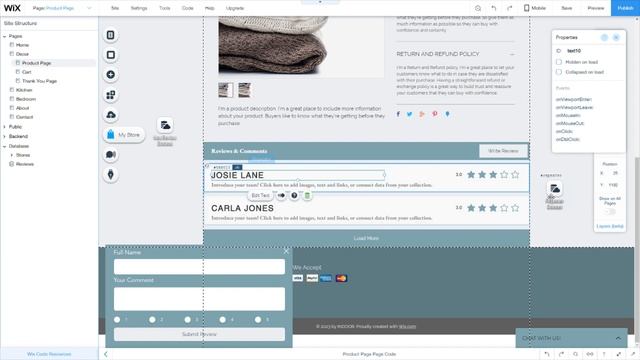This screenshot has width=640, height=360.
Task: Click the Save button
Action: (567, 8)
